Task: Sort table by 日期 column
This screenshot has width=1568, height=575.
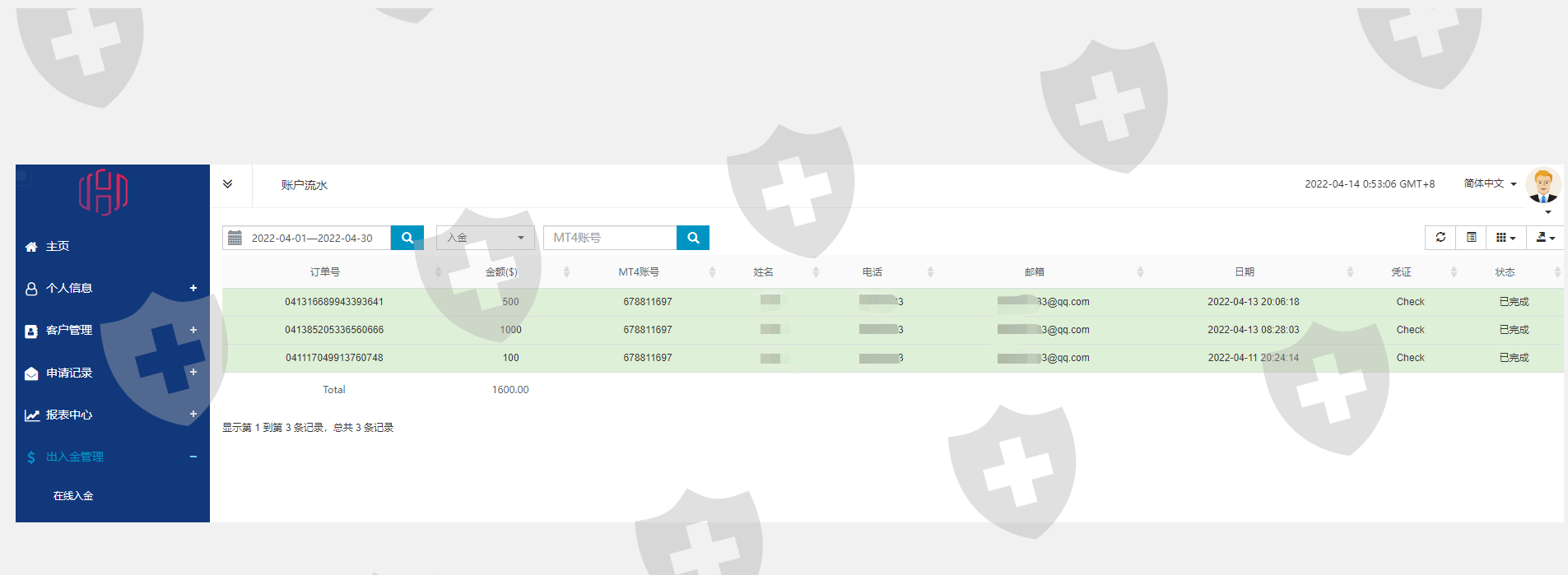Action: pyautogui.click(x=1252, y=271)
